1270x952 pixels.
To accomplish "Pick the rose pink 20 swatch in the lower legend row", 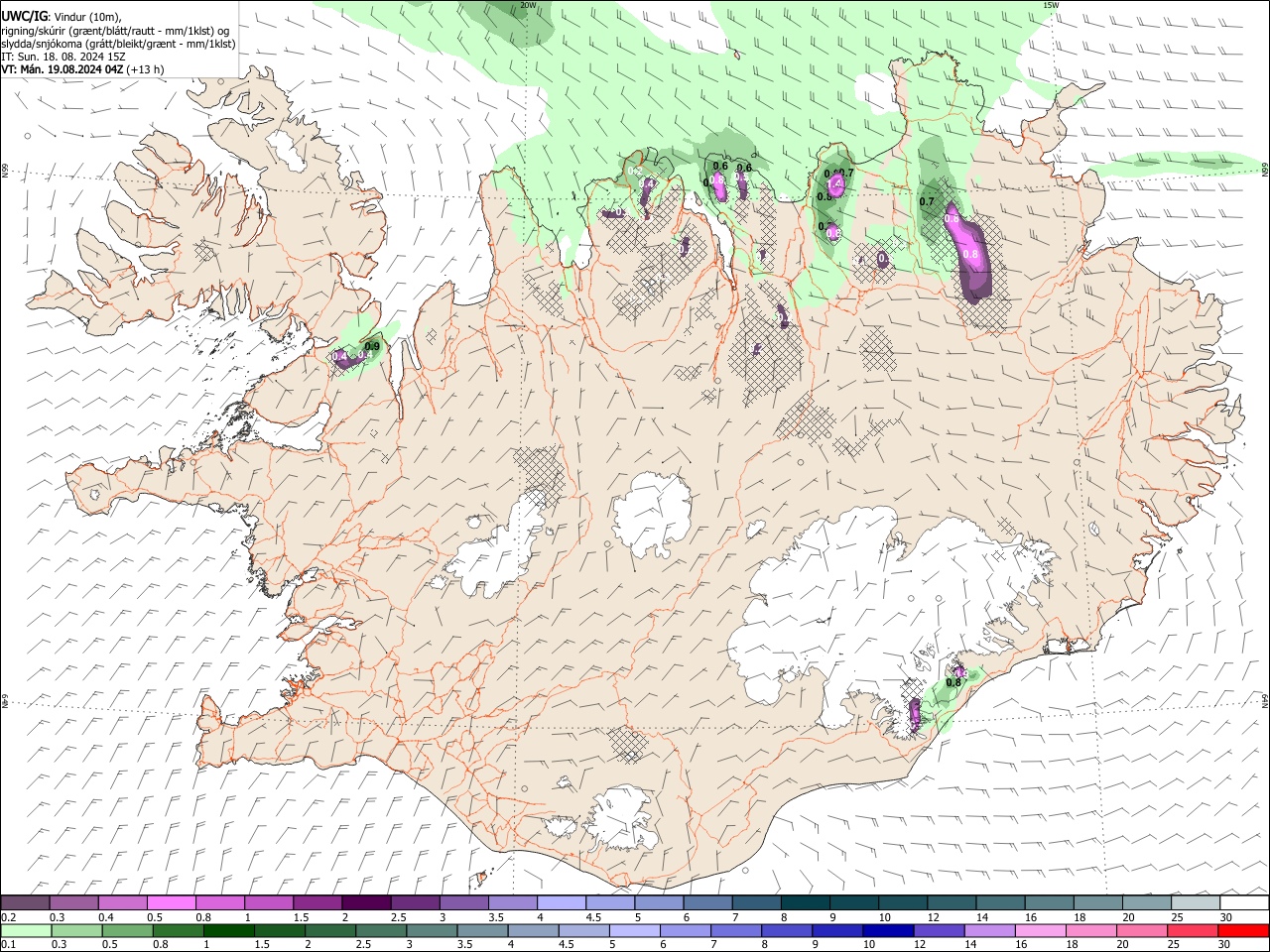I will (x=1141, y=931).
